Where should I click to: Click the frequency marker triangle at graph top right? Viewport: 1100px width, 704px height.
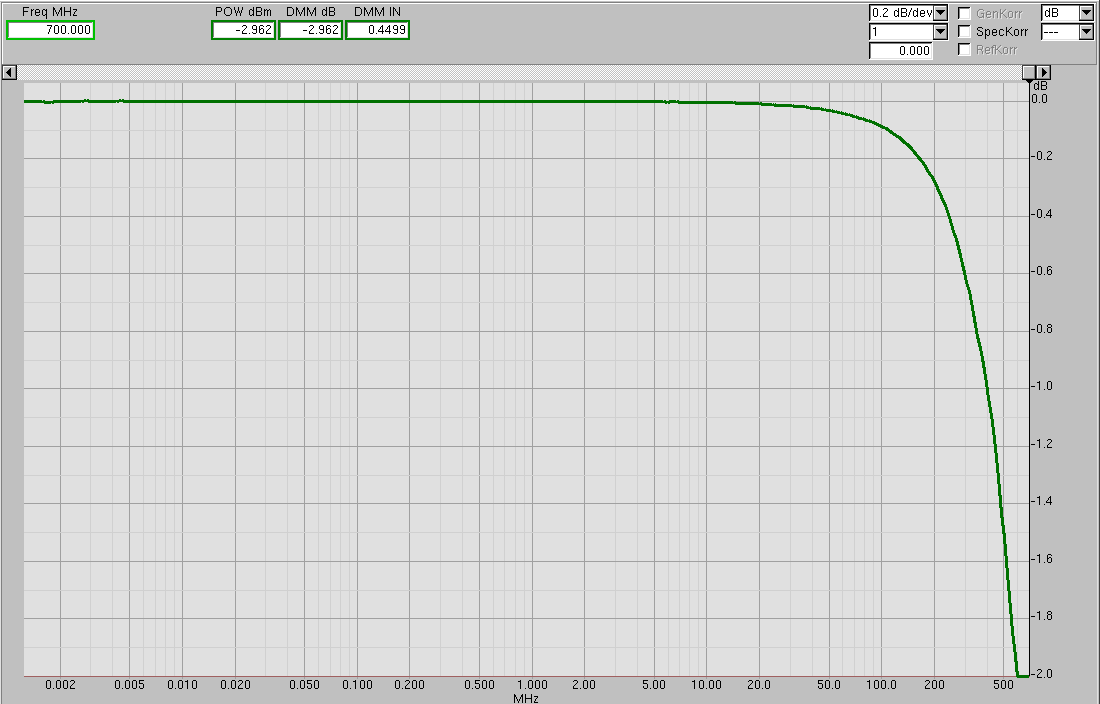[x=1029, y=83]
